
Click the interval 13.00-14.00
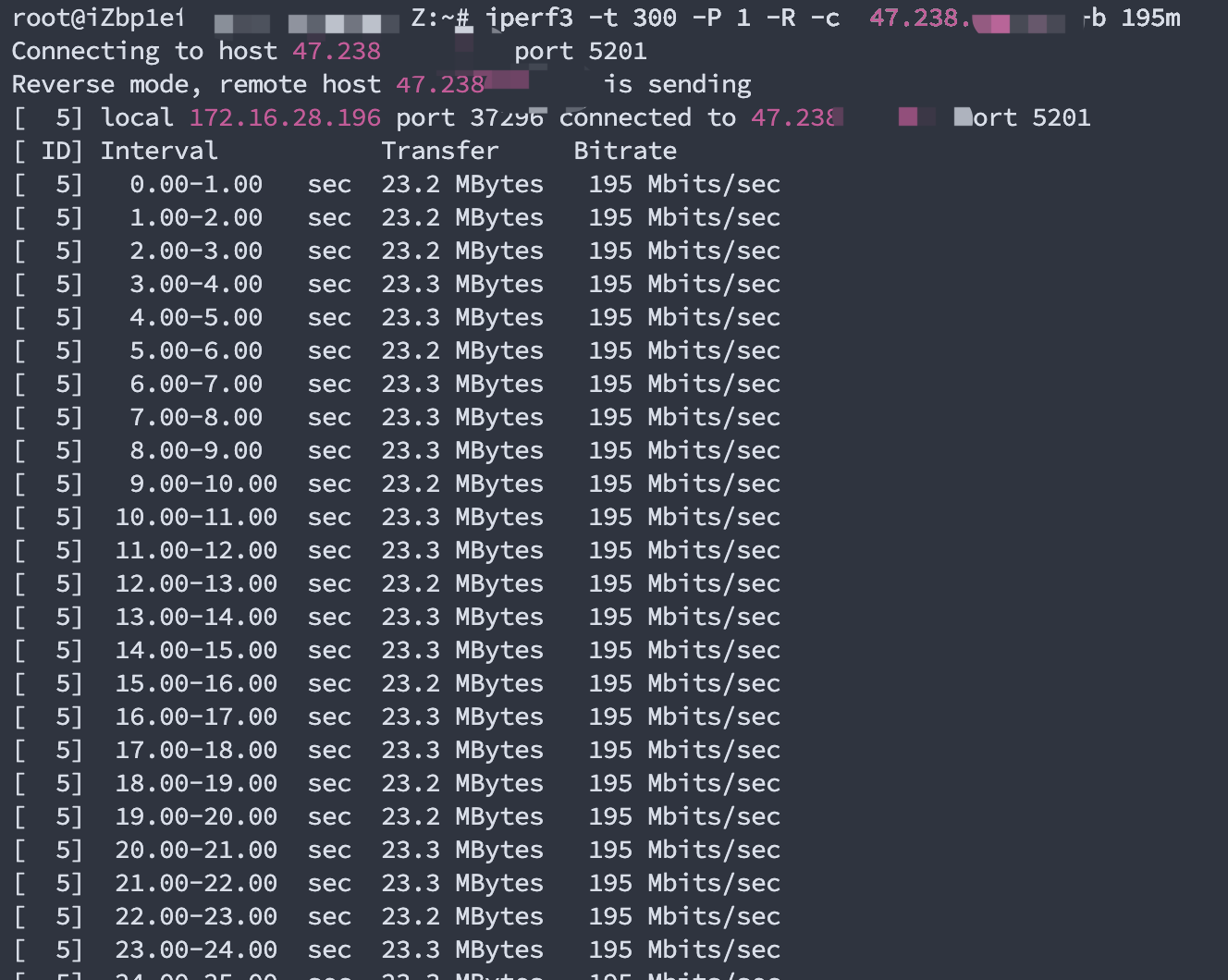pos(196,617)
